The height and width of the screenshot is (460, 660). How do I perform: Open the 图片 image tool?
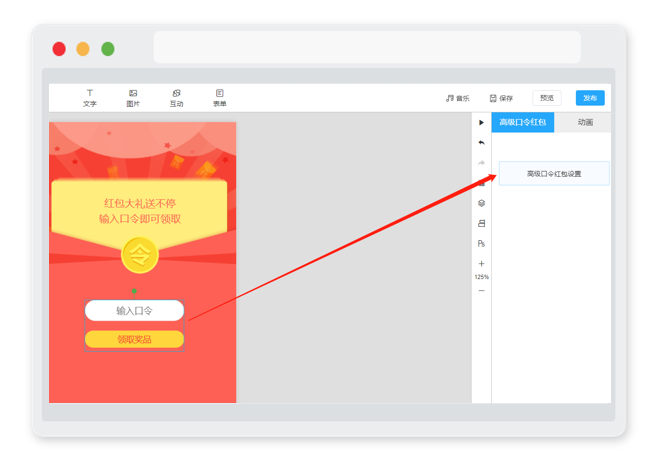tap(133, 98)
